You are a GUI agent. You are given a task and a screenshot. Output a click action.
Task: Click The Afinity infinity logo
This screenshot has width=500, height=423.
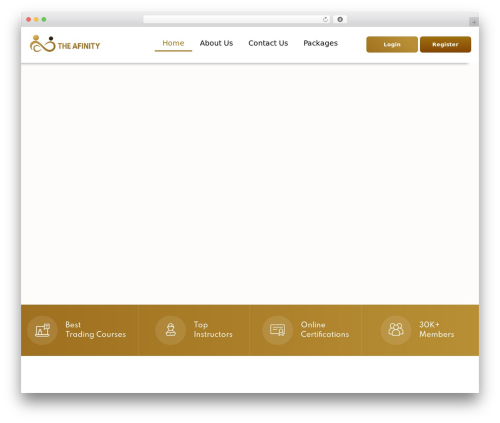point(42,44)
